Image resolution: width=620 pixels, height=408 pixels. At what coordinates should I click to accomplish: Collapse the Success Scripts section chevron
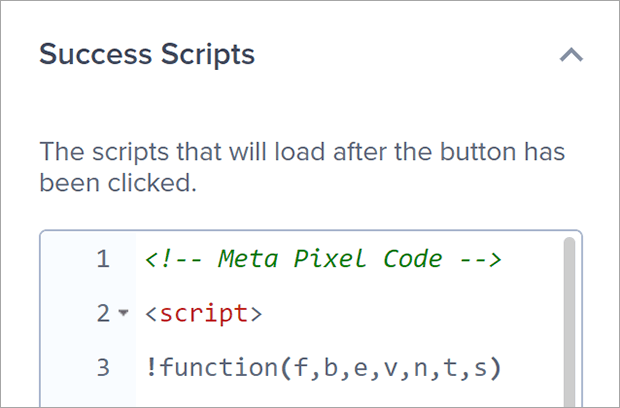coord(571,55)
